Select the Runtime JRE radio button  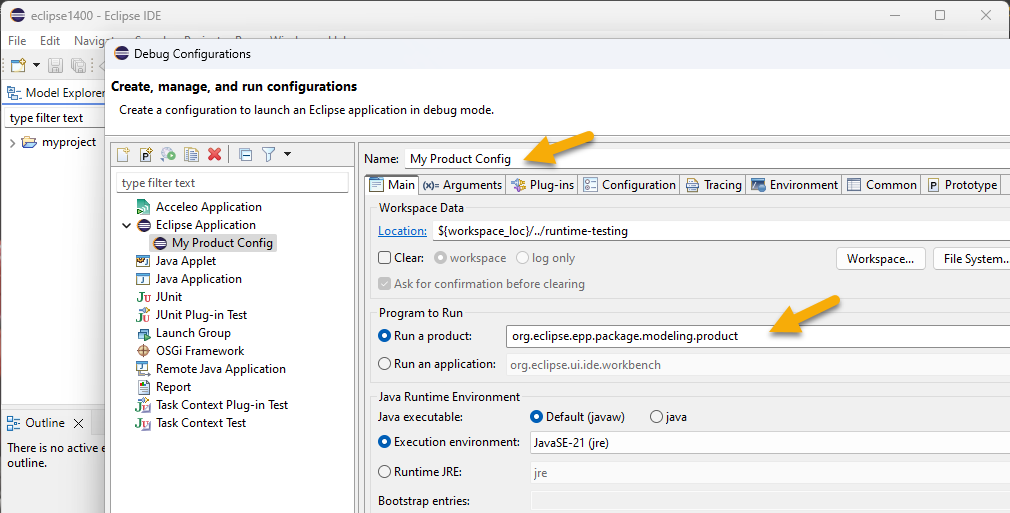coord(385,472)
